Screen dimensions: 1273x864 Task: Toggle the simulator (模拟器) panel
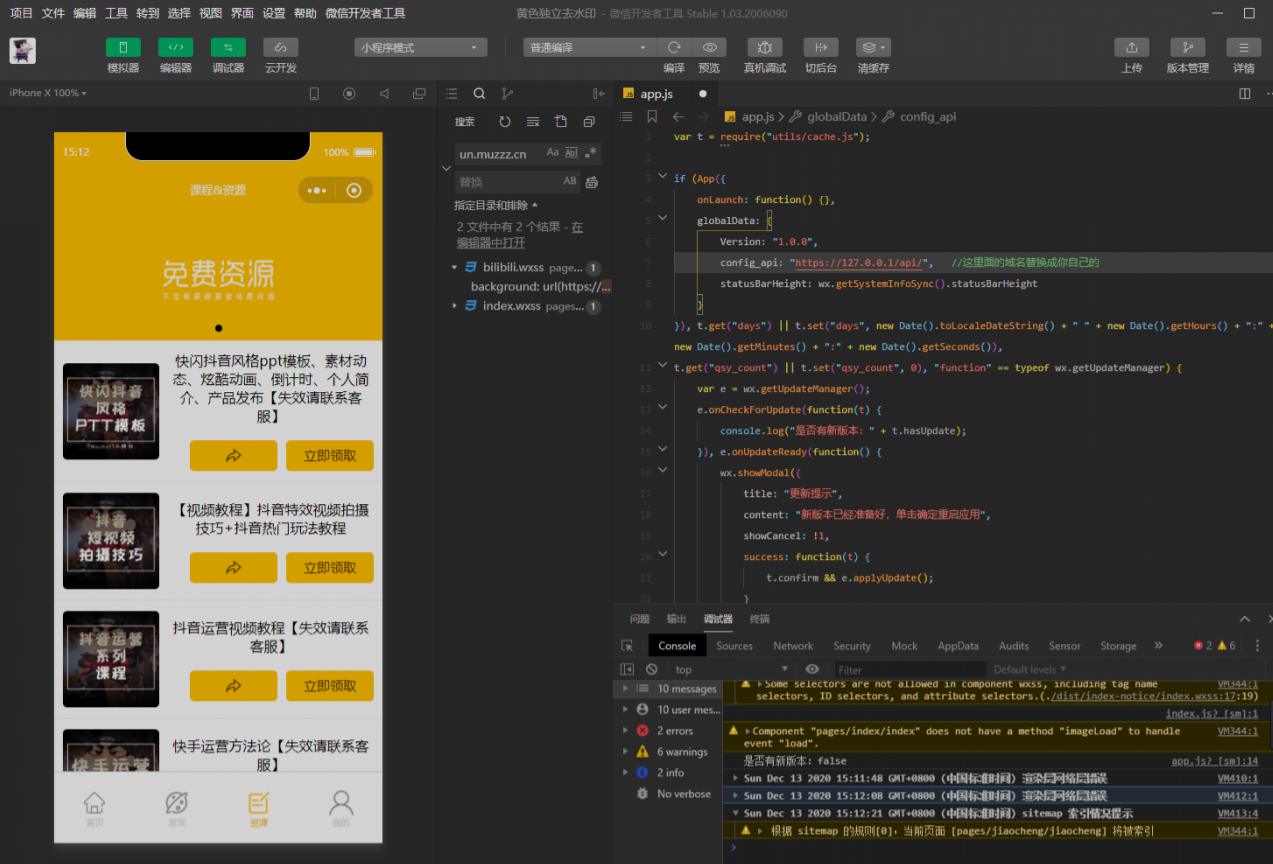(x=123, y=48)
